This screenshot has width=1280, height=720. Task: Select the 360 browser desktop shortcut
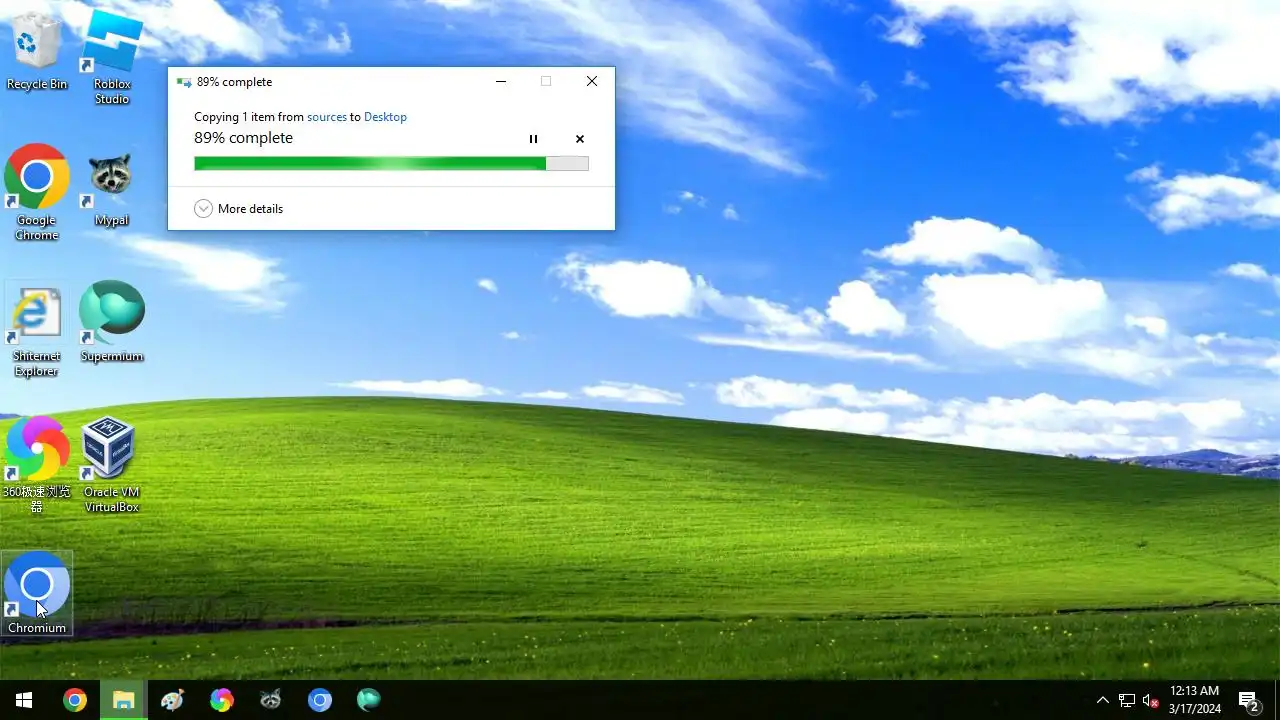(37, 465)
